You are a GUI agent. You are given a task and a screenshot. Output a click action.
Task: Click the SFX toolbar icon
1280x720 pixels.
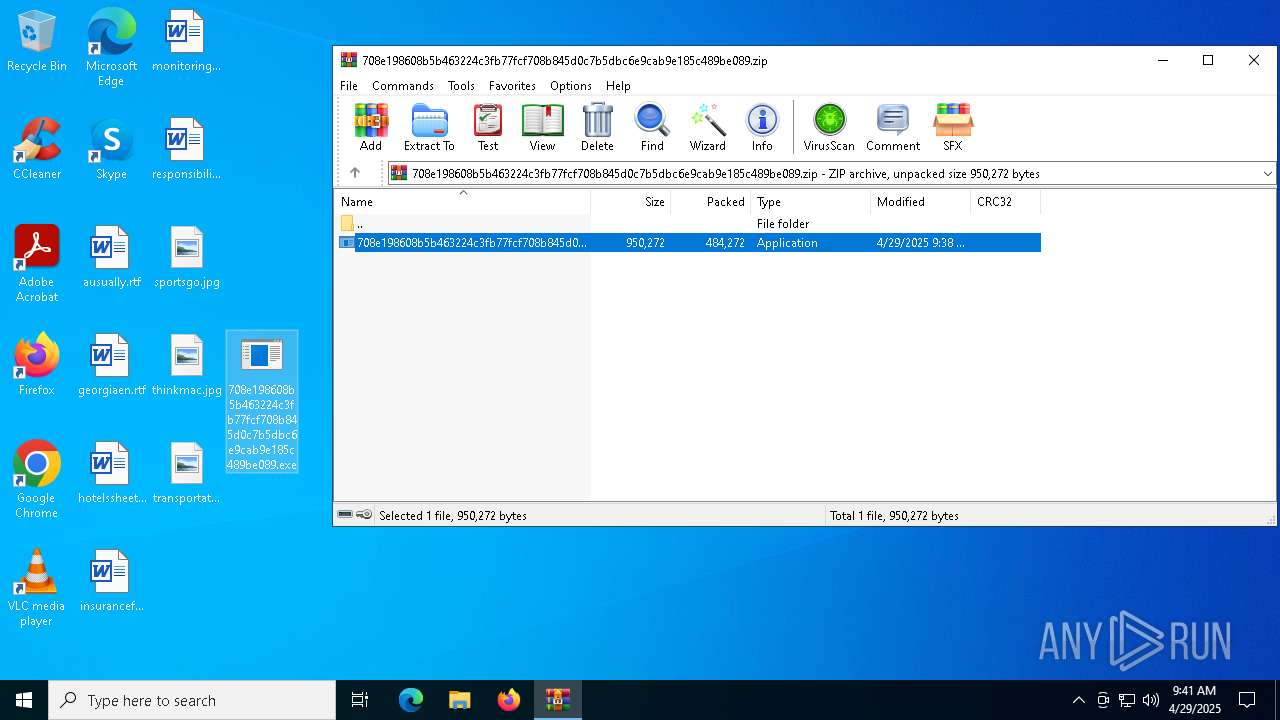953,127
